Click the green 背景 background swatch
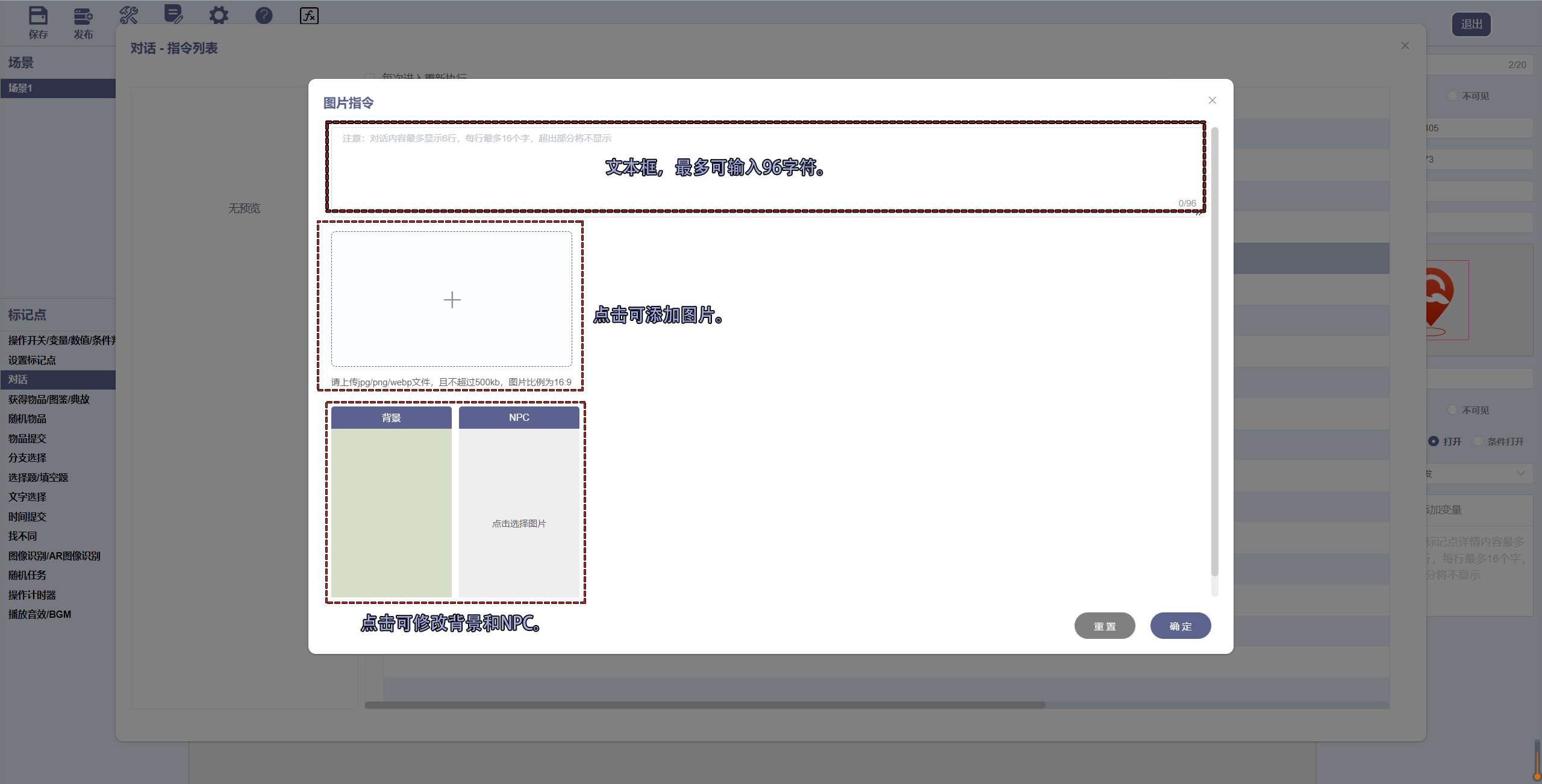 click(x=392, y=512)
